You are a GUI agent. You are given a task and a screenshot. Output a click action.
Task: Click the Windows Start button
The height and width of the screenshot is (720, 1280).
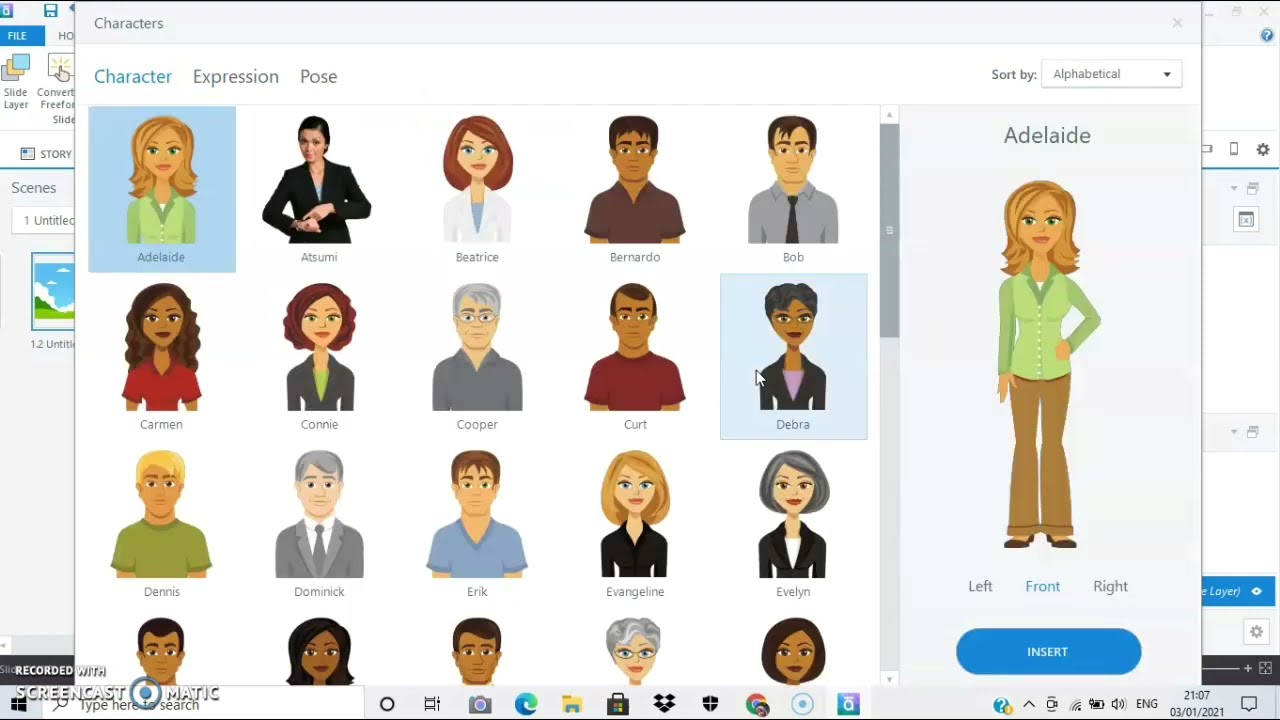coord(19,705)
